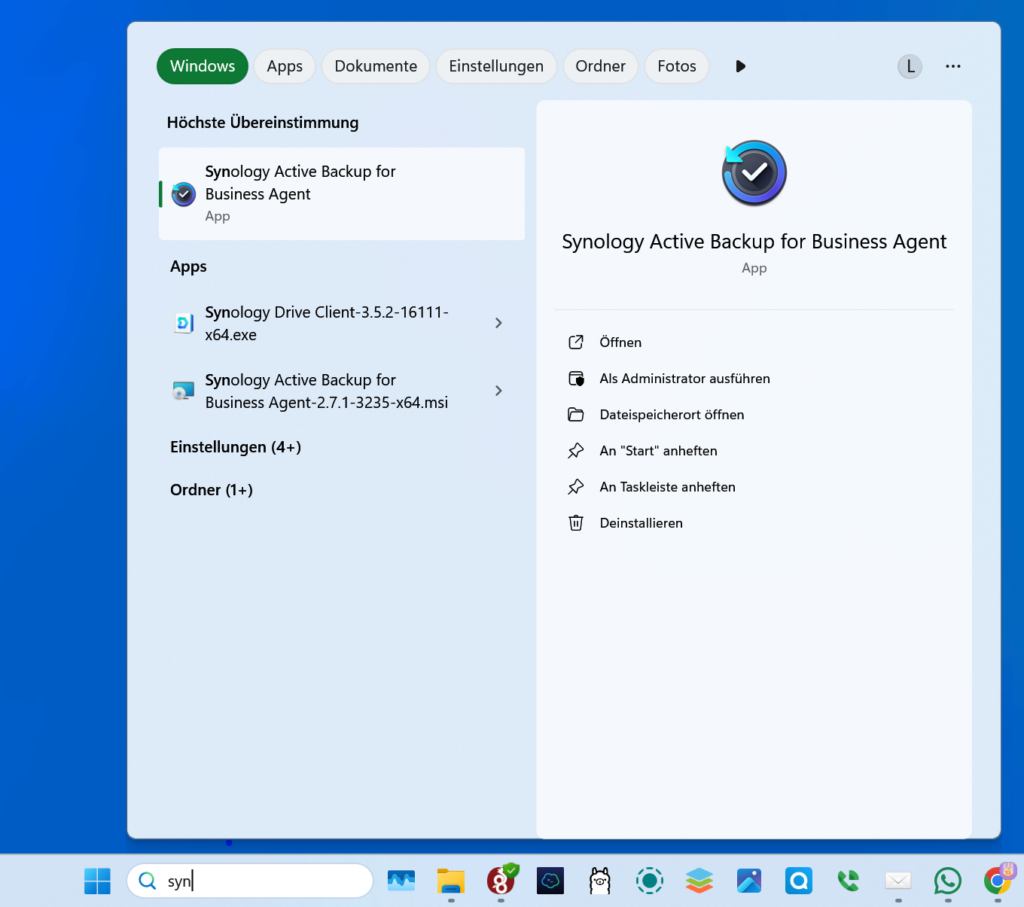
Task: Switch to the Einstellungen filter tab
Action: (496, 66)
